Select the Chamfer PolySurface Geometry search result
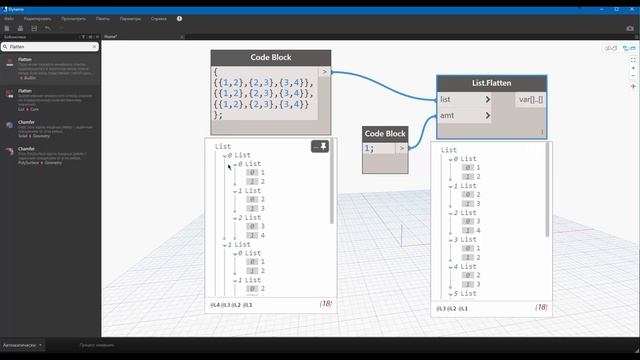Image resolution: width=640 pixels, height=360 pixels. coord(50,156)
